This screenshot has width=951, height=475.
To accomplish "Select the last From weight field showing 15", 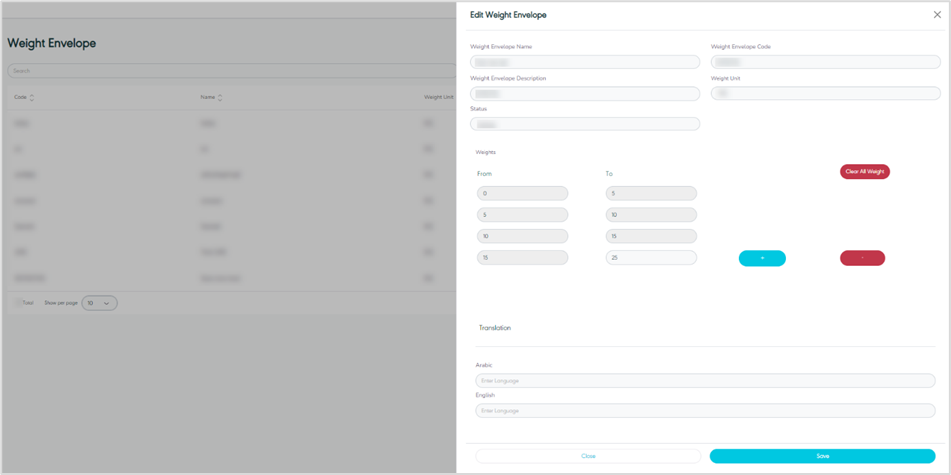I will coord(522,258).
